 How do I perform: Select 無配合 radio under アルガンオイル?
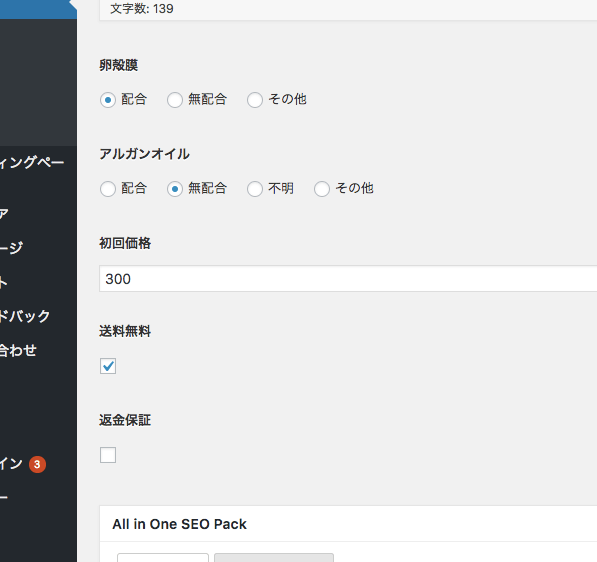175,189
